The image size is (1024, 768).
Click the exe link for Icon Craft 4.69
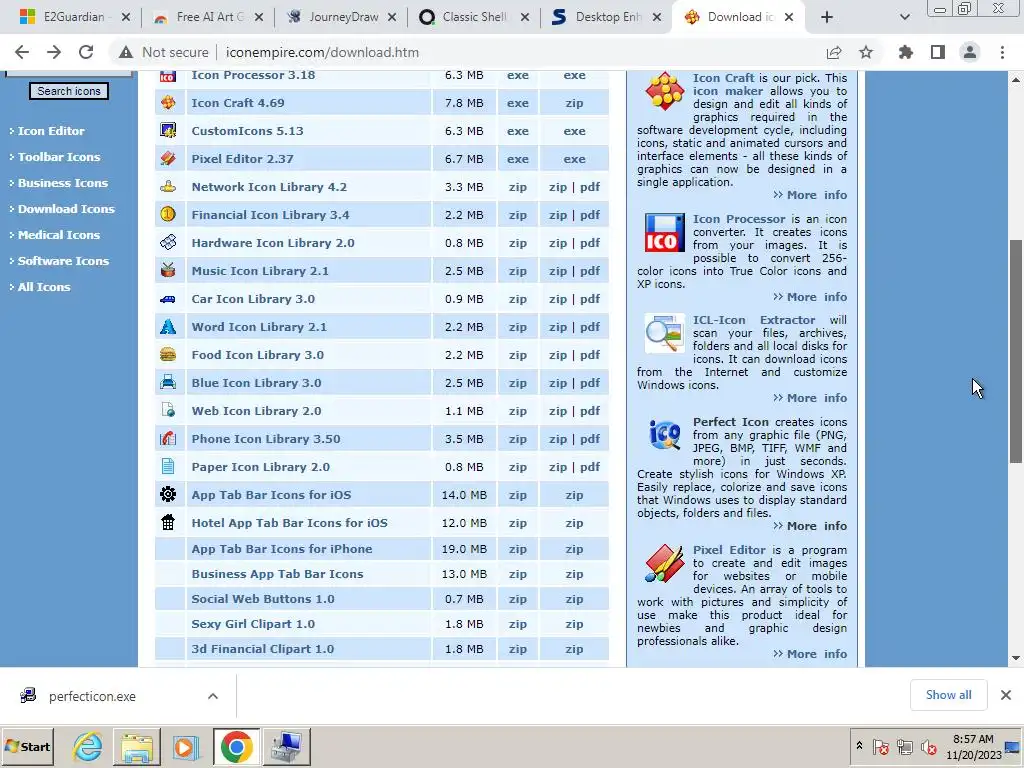(x=517, y=103)
